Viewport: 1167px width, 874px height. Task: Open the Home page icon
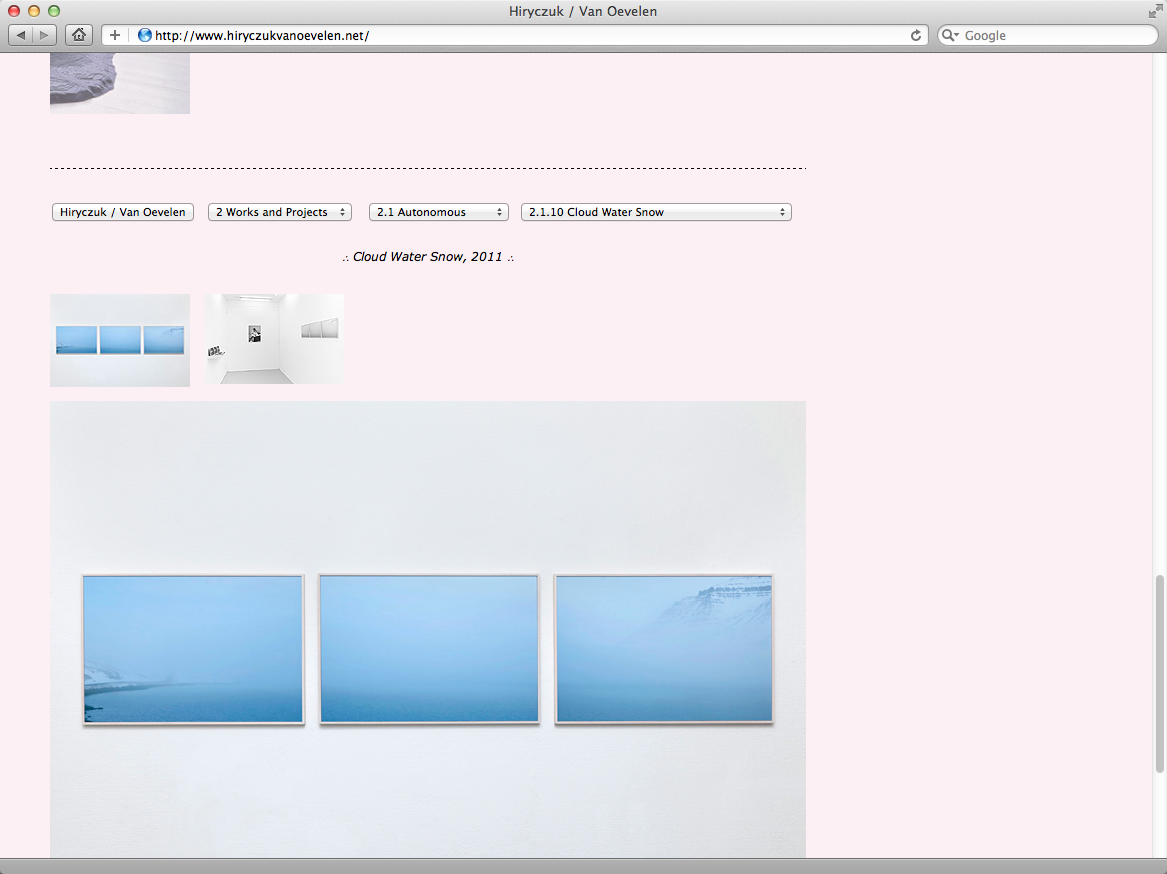[79, 35]
